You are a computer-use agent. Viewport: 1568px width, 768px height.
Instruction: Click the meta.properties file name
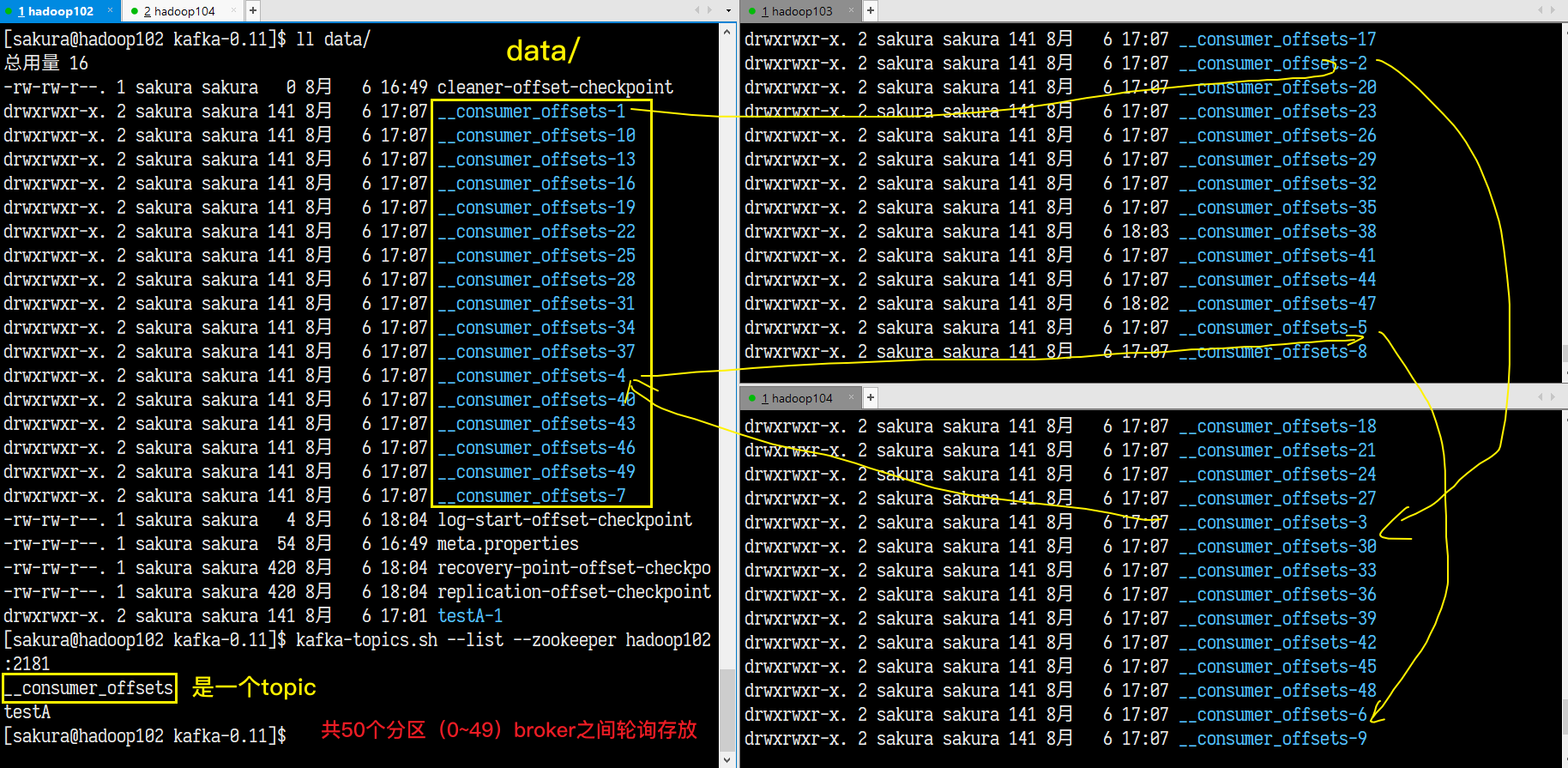[x=508, y=544]
